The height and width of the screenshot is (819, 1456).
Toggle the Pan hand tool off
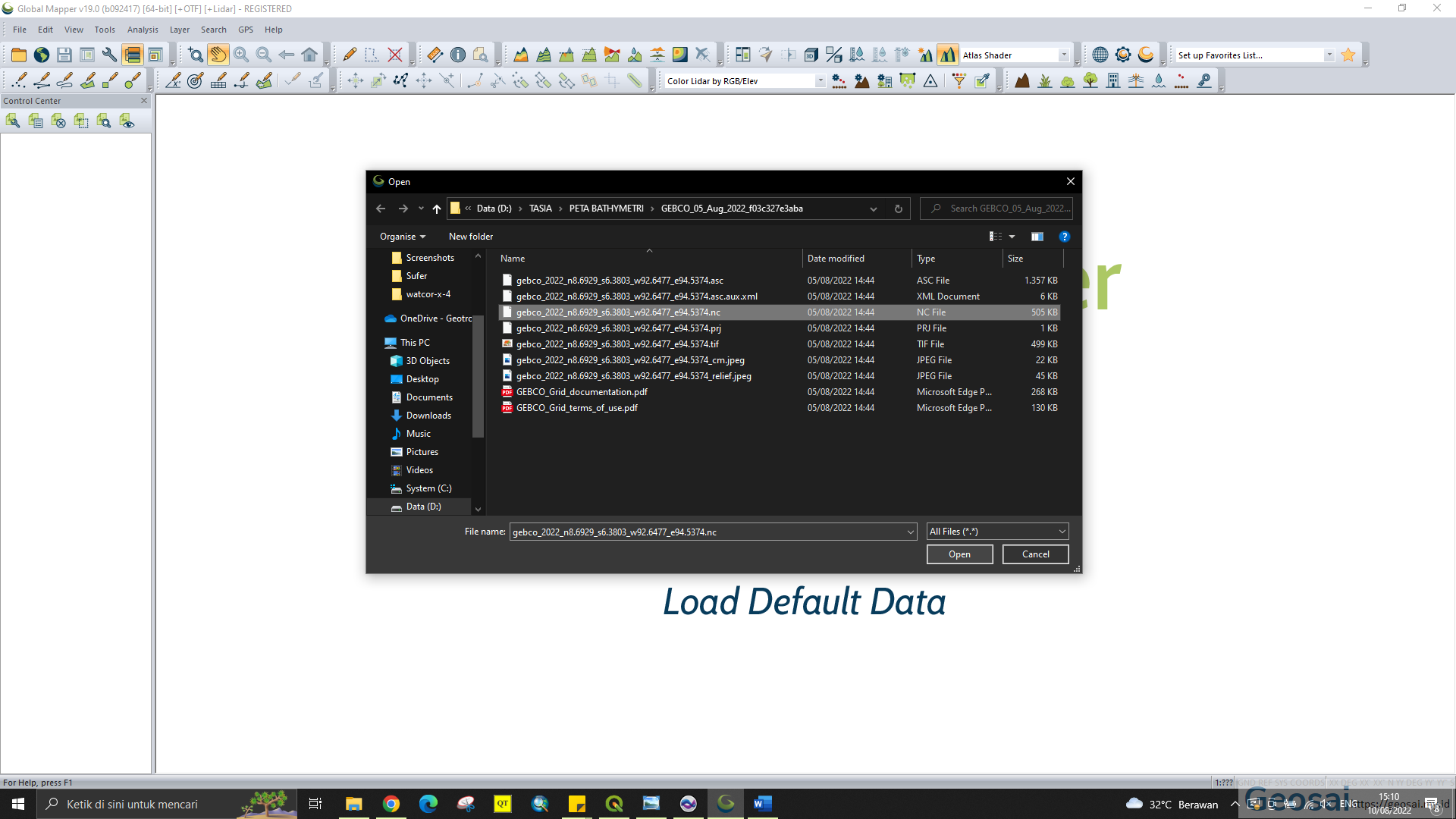tap(218, 54)
